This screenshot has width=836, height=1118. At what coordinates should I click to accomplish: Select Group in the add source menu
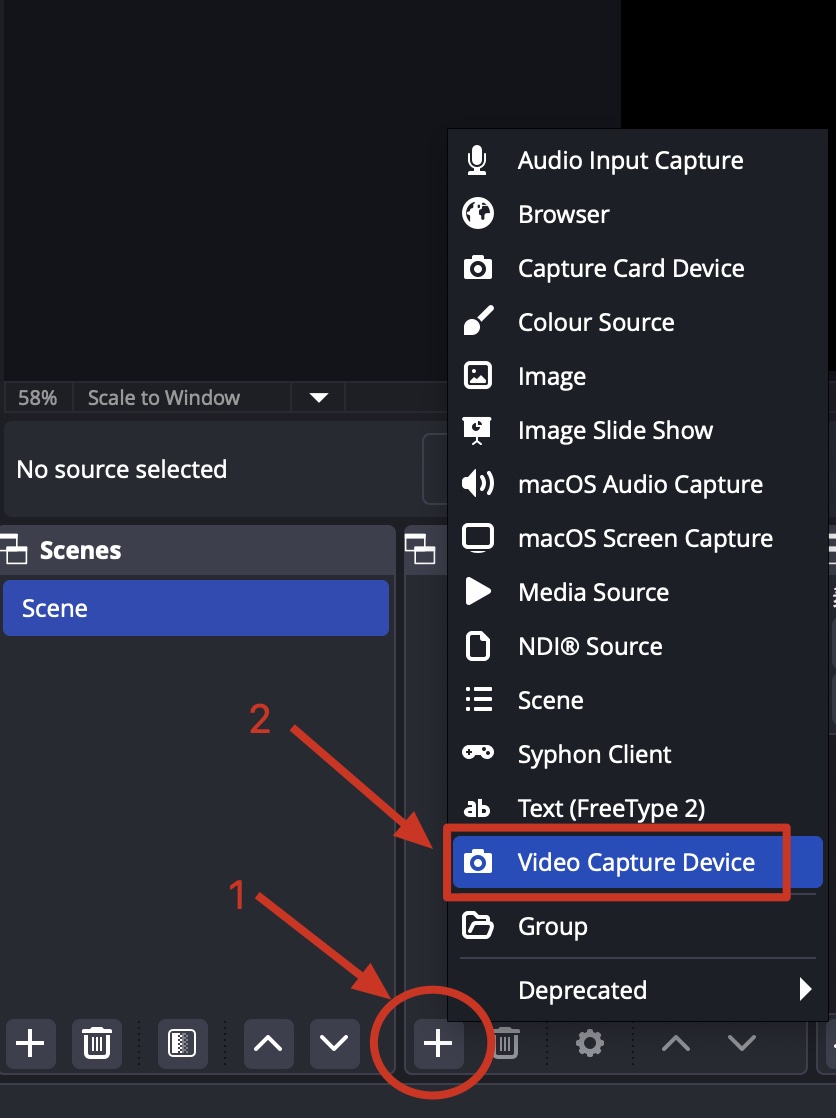552,926
